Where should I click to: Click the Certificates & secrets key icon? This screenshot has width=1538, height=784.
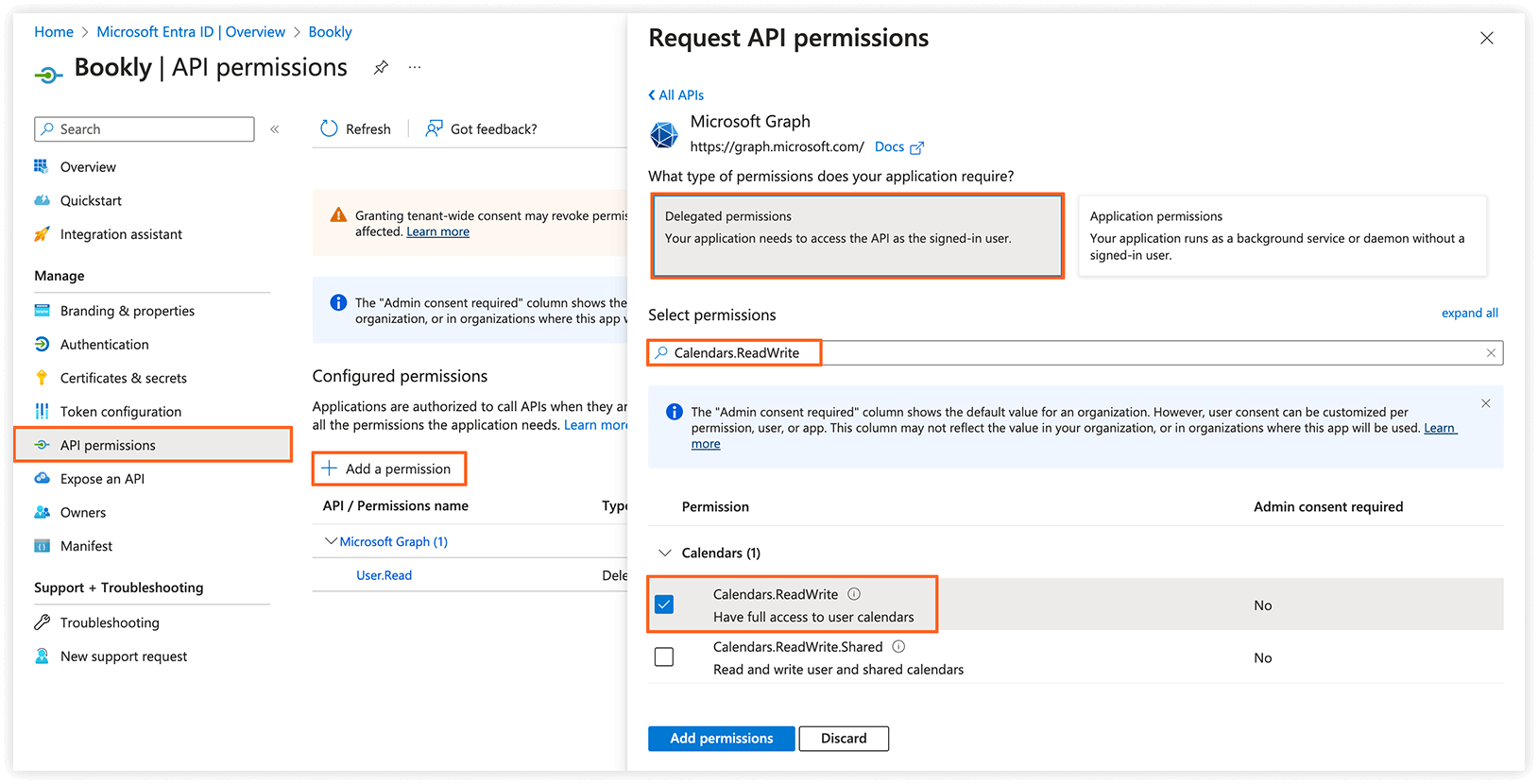point(42,378)
